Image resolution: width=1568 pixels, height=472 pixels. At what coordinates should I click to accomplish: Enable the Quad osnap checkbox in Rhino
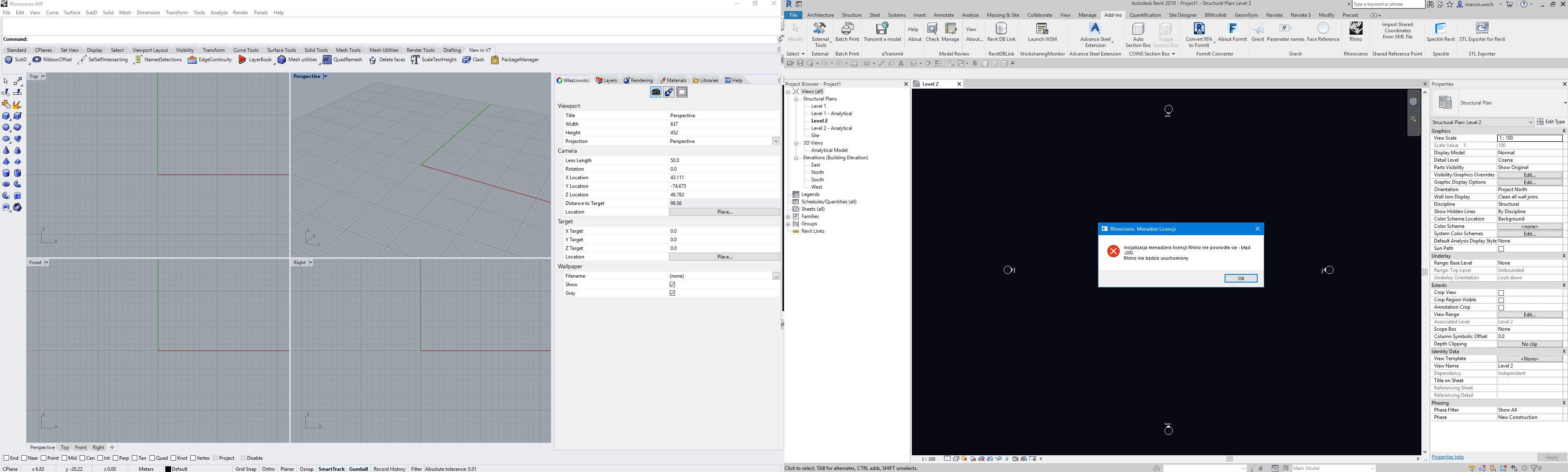point(152,458)
